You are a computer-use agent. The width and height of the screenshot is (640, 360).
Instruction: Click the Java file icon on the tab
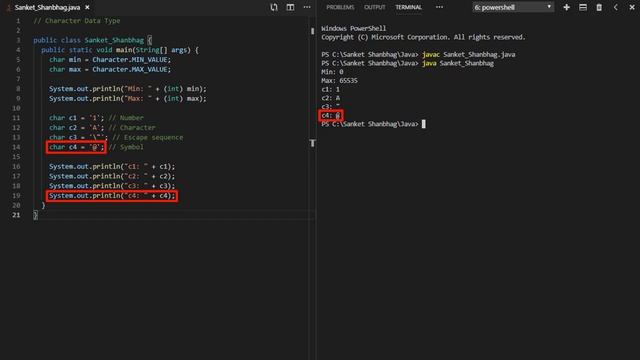(x=9, y=7)
